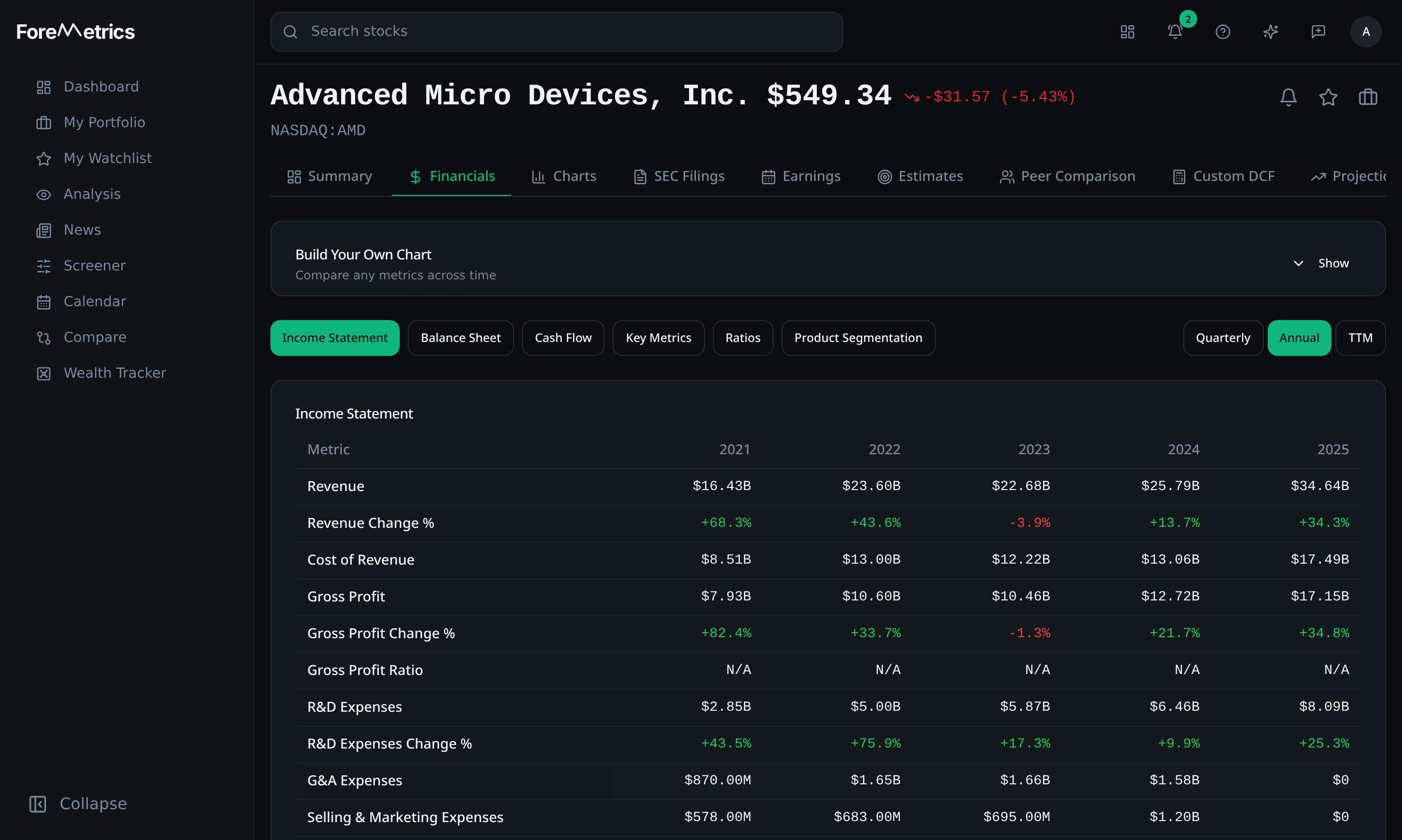This screenshot has width=1402, height=840.
Task: Select the Key Metrics pill
Action: pyautogui.click(x=658, y=338)
